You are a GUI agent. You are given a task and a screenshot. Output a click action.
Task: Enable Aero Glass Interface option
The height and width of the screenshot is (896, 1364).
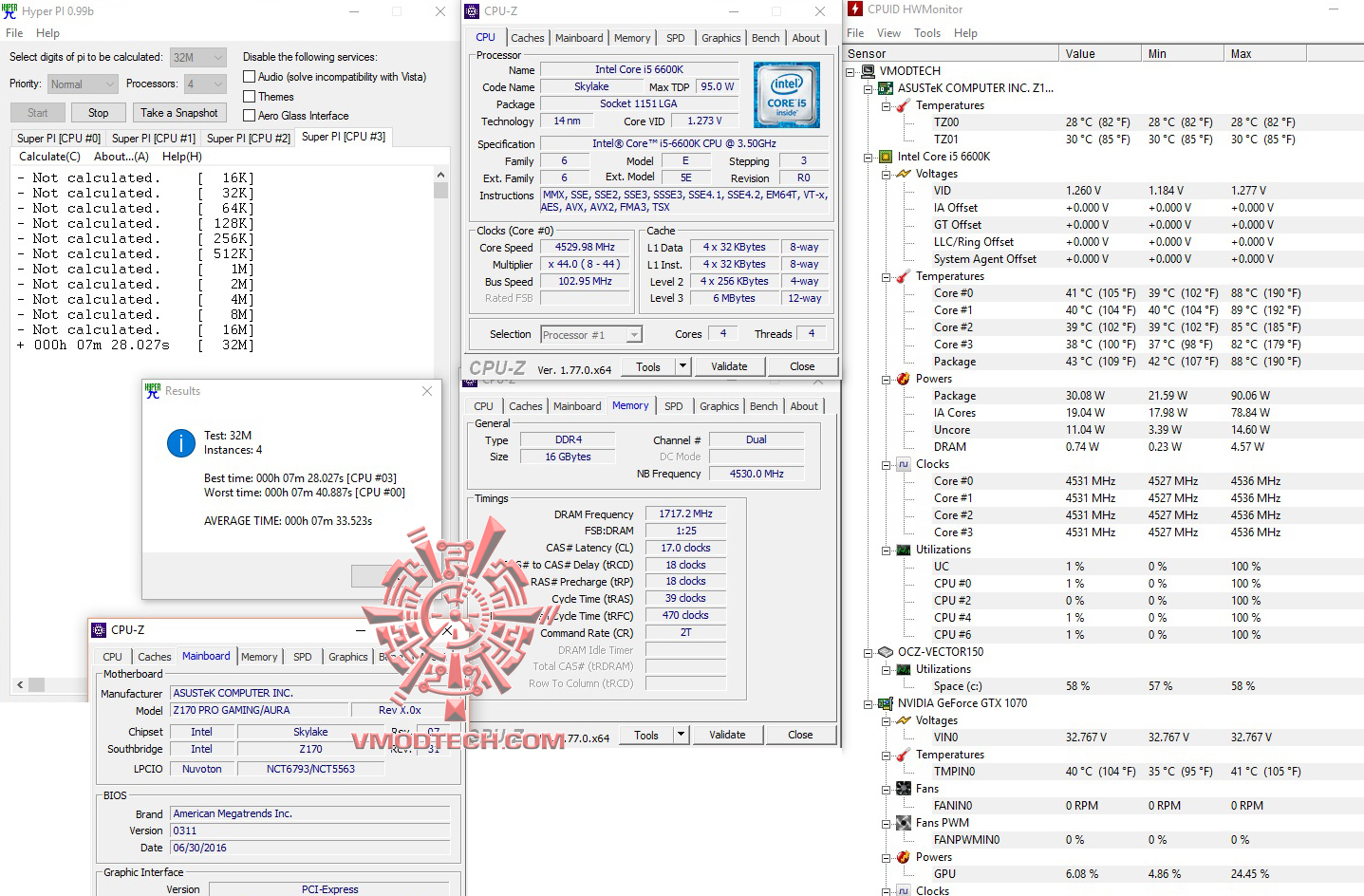tap(248, 115)
